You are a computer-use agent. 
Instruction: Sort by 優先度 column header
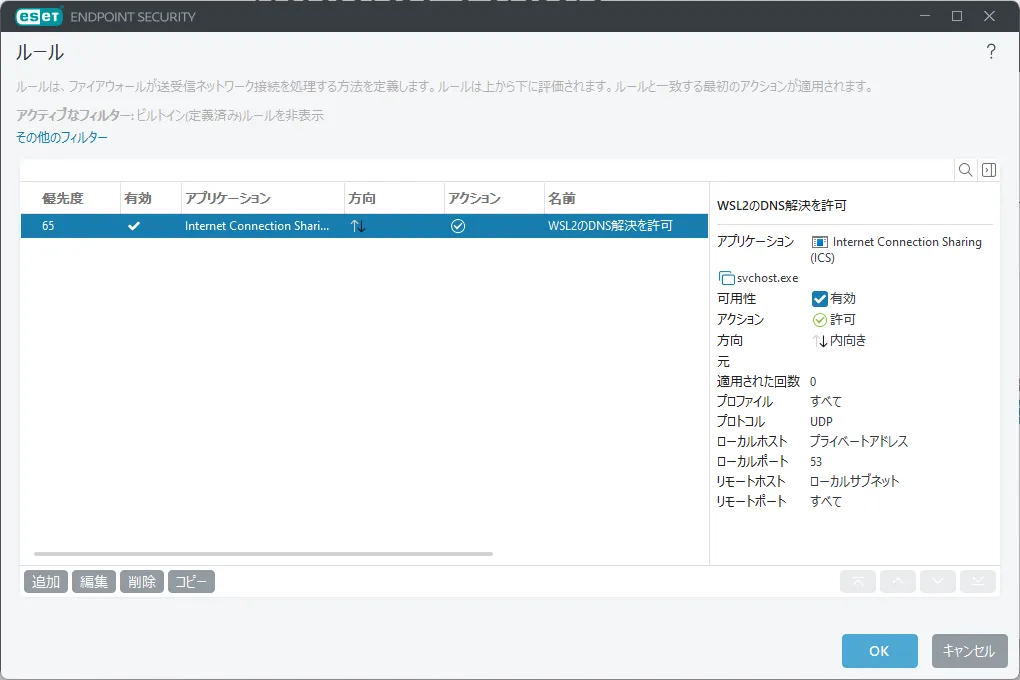[x=61, y=198]
